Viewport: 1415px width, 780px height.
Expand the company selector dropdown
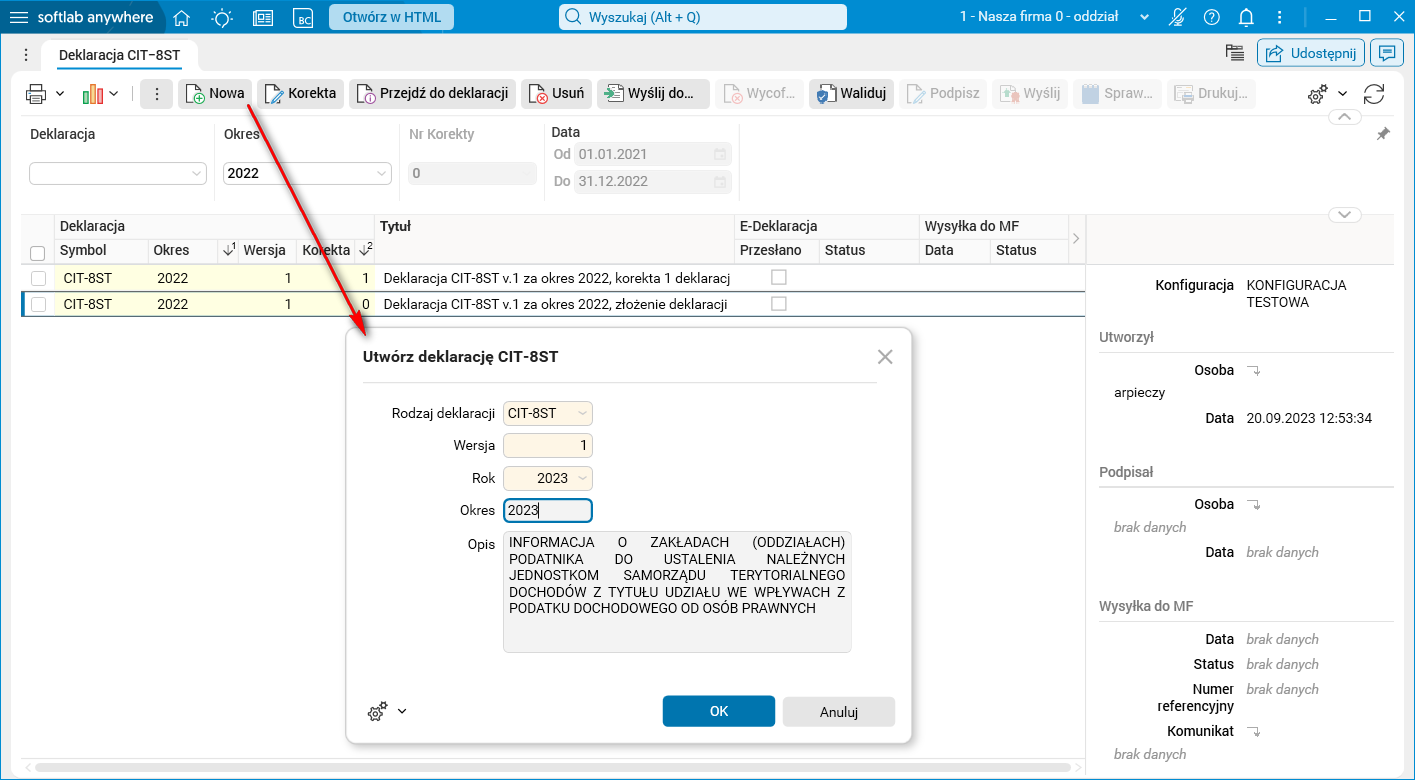[1144, 17]
